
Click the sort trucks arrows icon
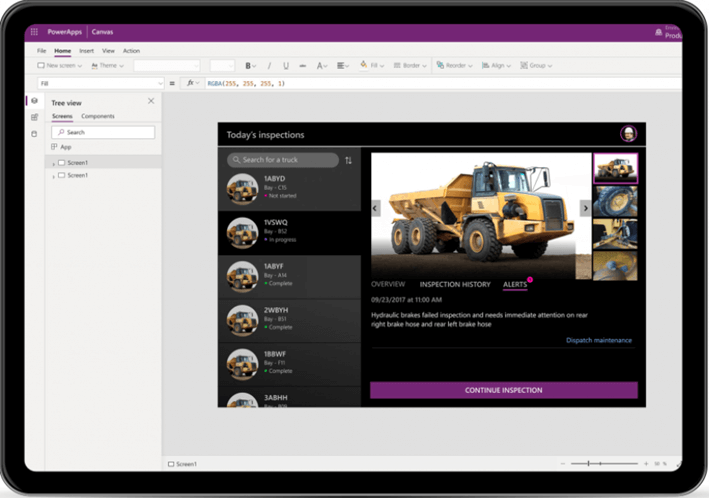coord(348,161)
